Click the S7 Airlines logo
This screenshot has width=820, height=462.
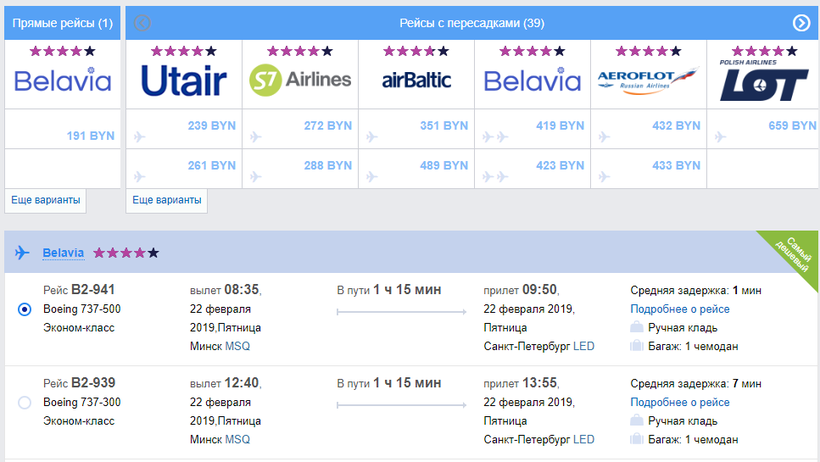301,80
